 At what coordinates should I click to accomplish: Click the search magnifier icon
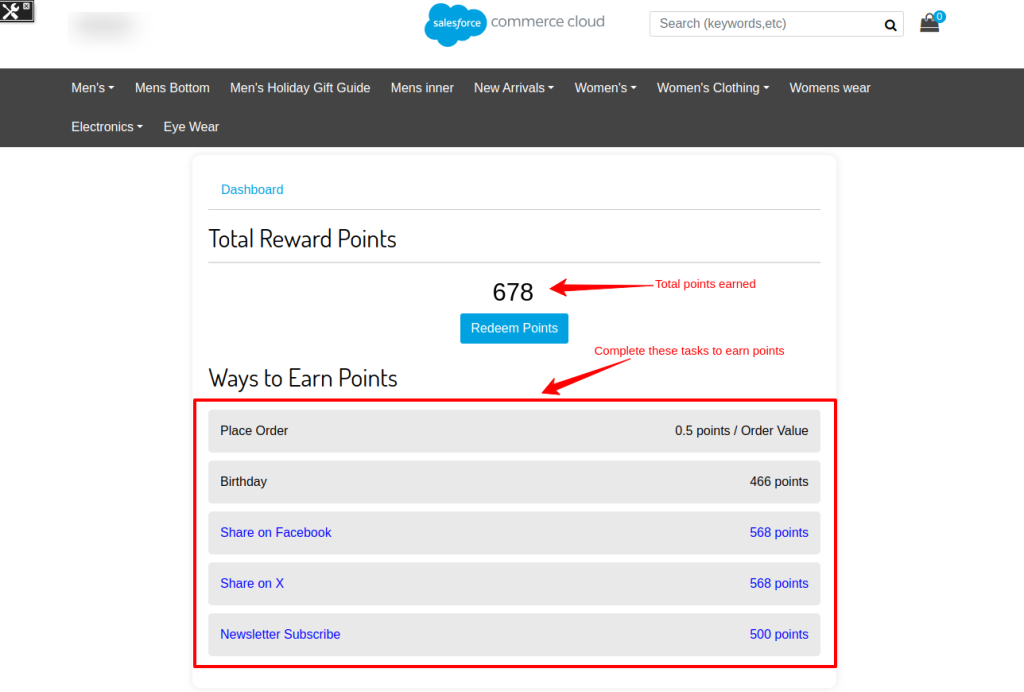point(890,25)
